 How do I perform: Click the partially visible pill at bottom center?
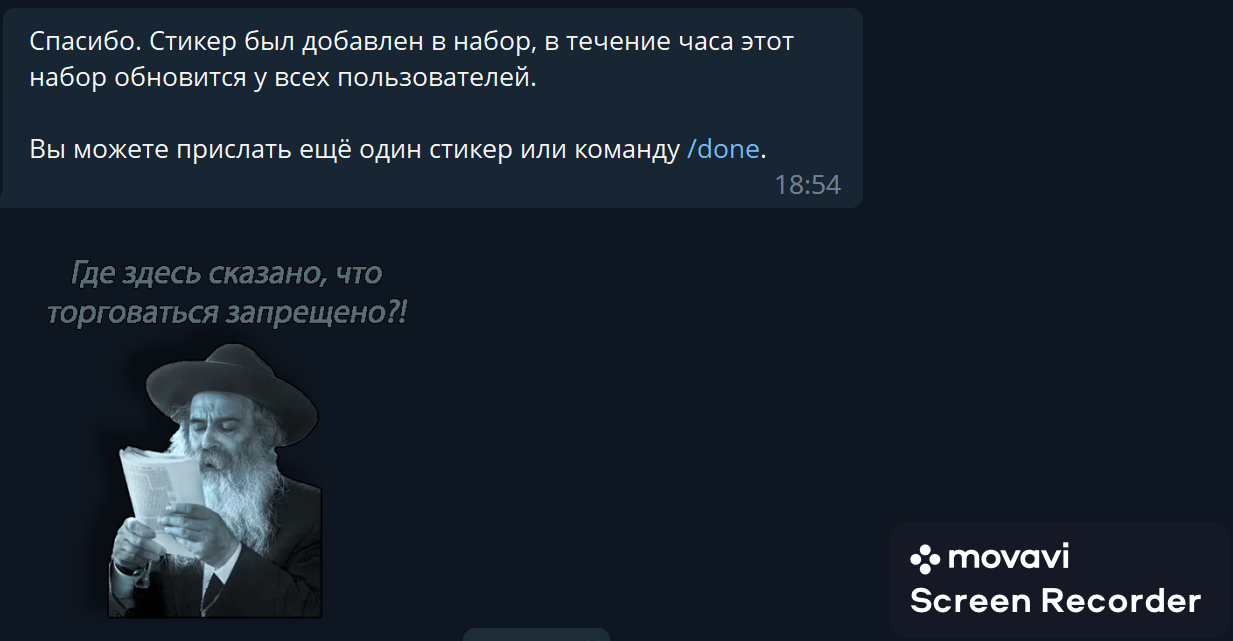pos(536,634)
